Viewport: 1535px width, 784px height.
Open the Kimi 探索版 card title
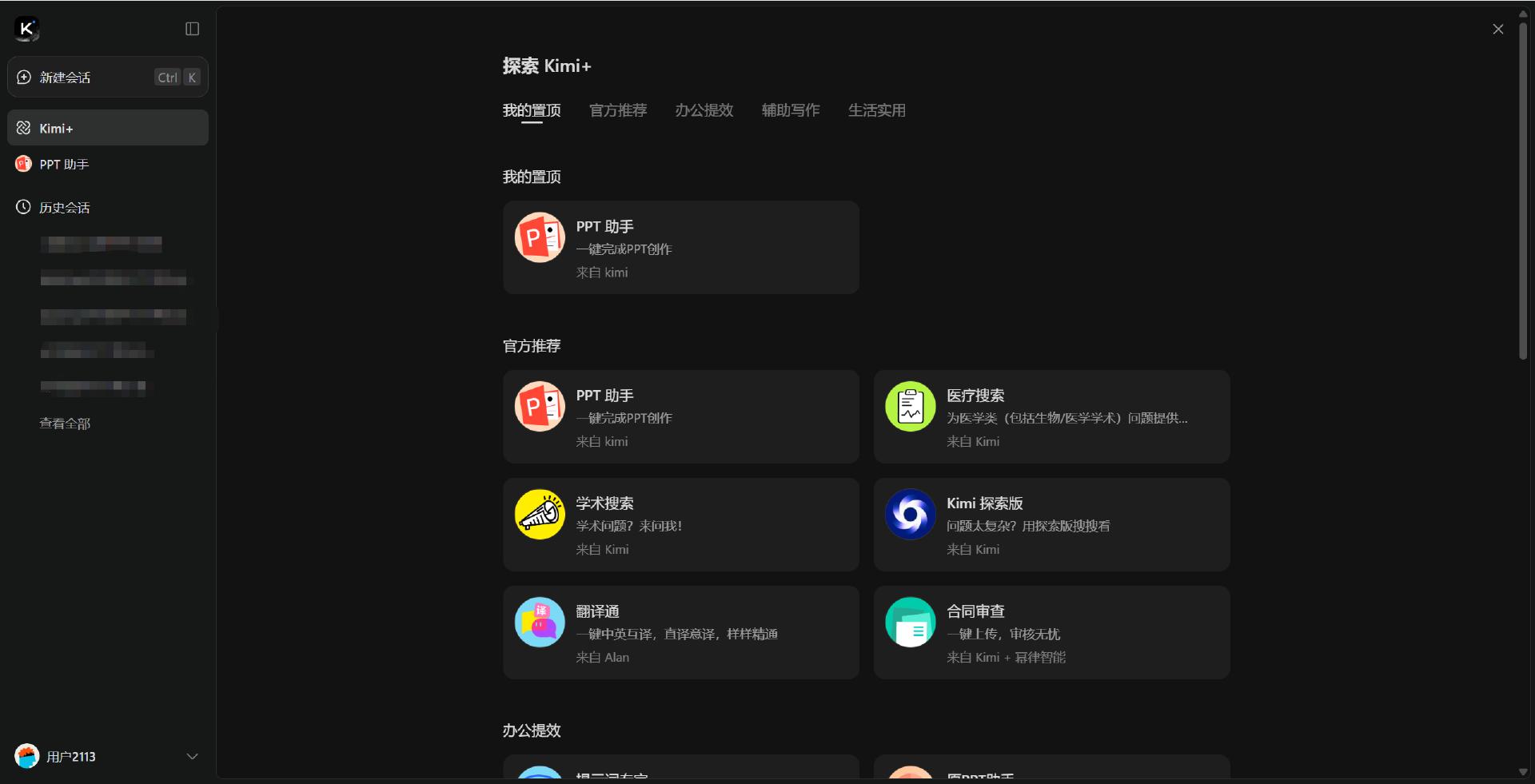985,503
